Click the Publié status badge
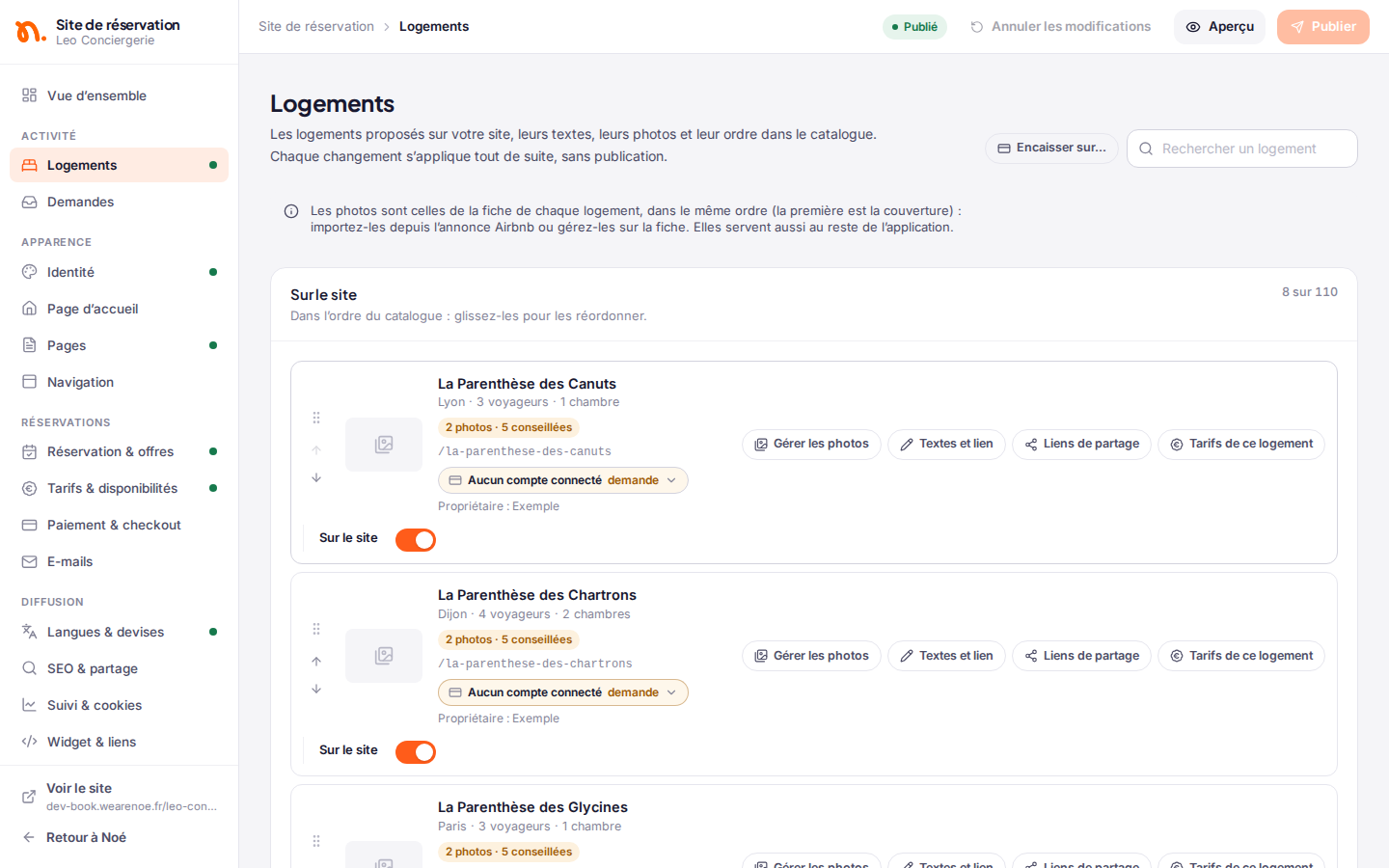The image size is (1389, 868). pos(914,27)
